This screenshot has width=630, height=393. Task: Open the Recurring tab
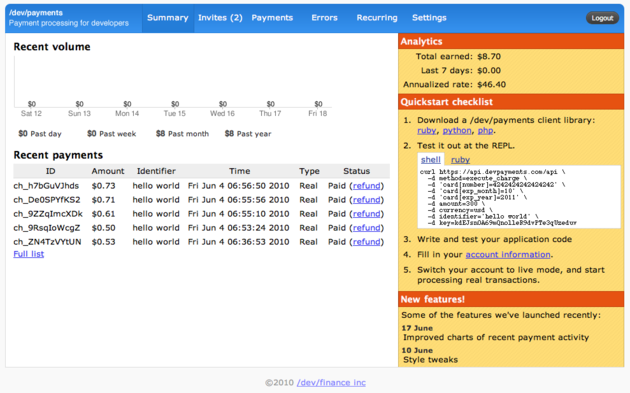click(x=377, y=18)
